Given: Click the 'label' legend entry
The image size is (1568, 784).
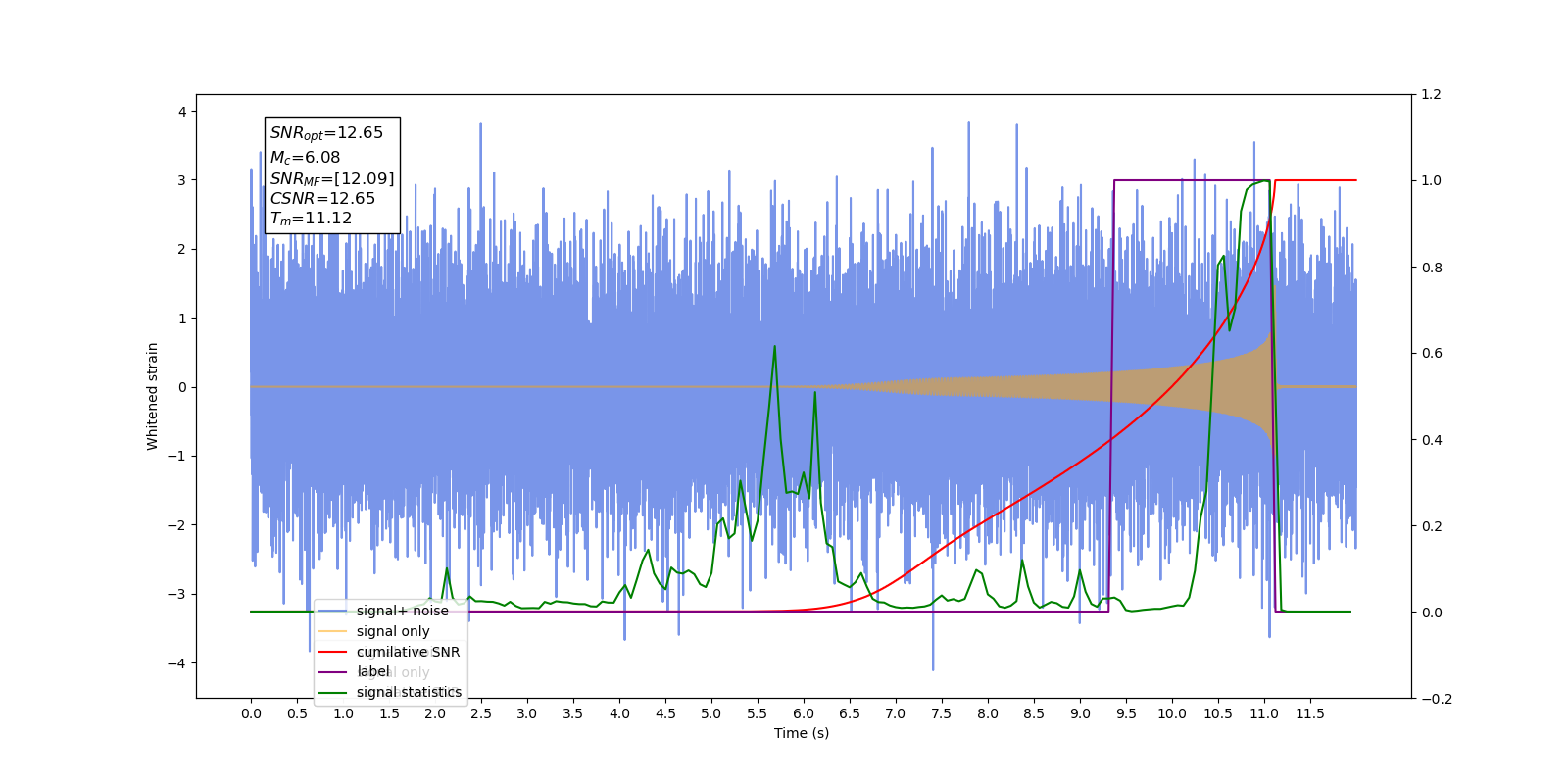Looking at the screenshot, I should 373,671.
